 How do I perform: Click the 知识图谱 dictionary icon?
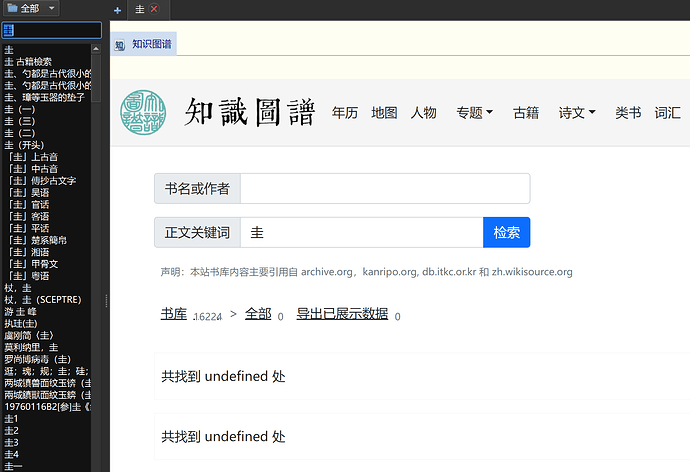click(x=119, y=45)
